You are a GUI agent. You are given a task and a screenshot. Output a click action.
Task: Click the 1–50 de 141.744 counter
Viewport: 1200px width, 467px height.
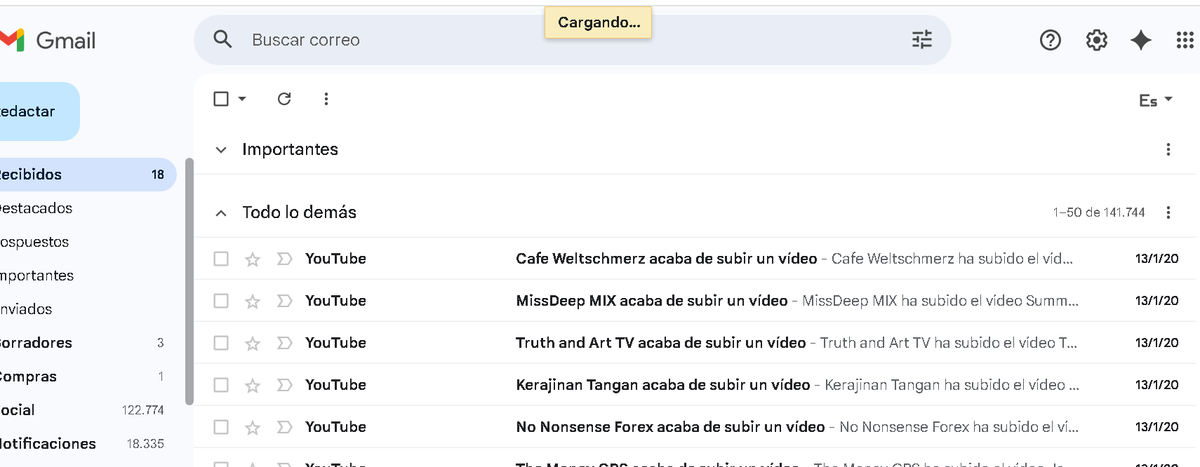(1099, 213)
